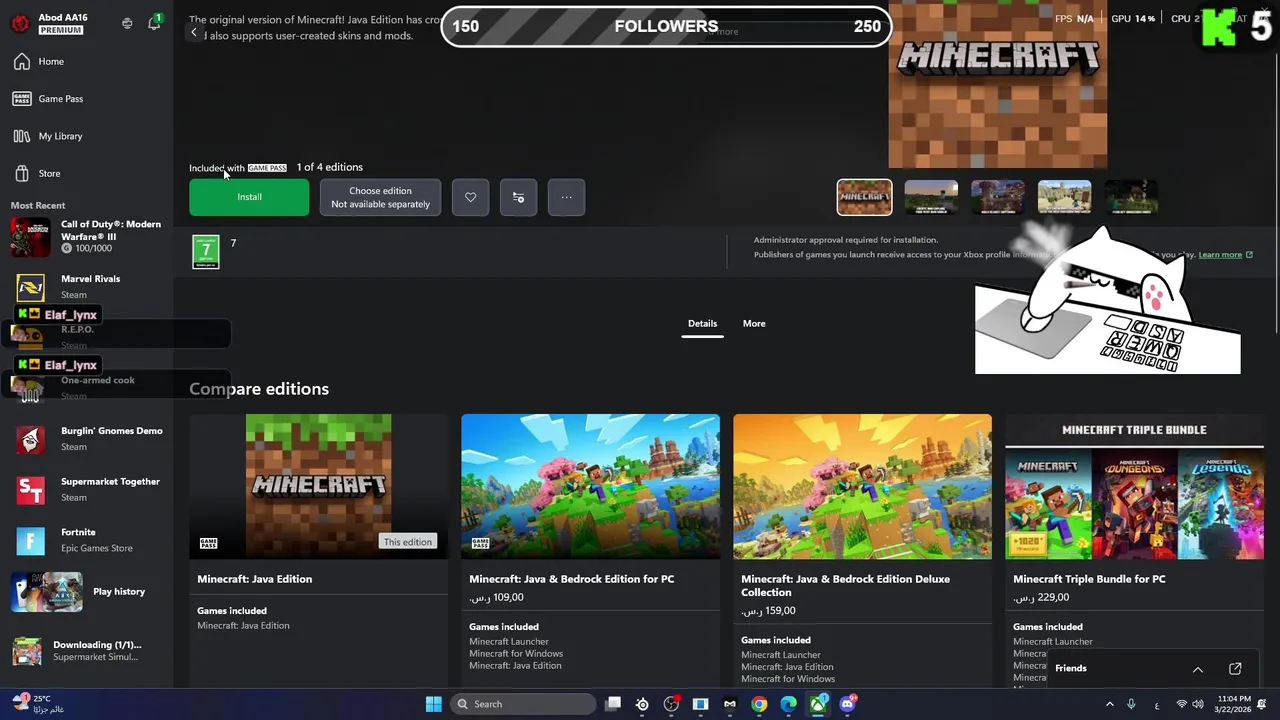The width and height of the screenshot is (1280, 720).
Task: Click the add-to-queue list icon button
Action: 518,197
